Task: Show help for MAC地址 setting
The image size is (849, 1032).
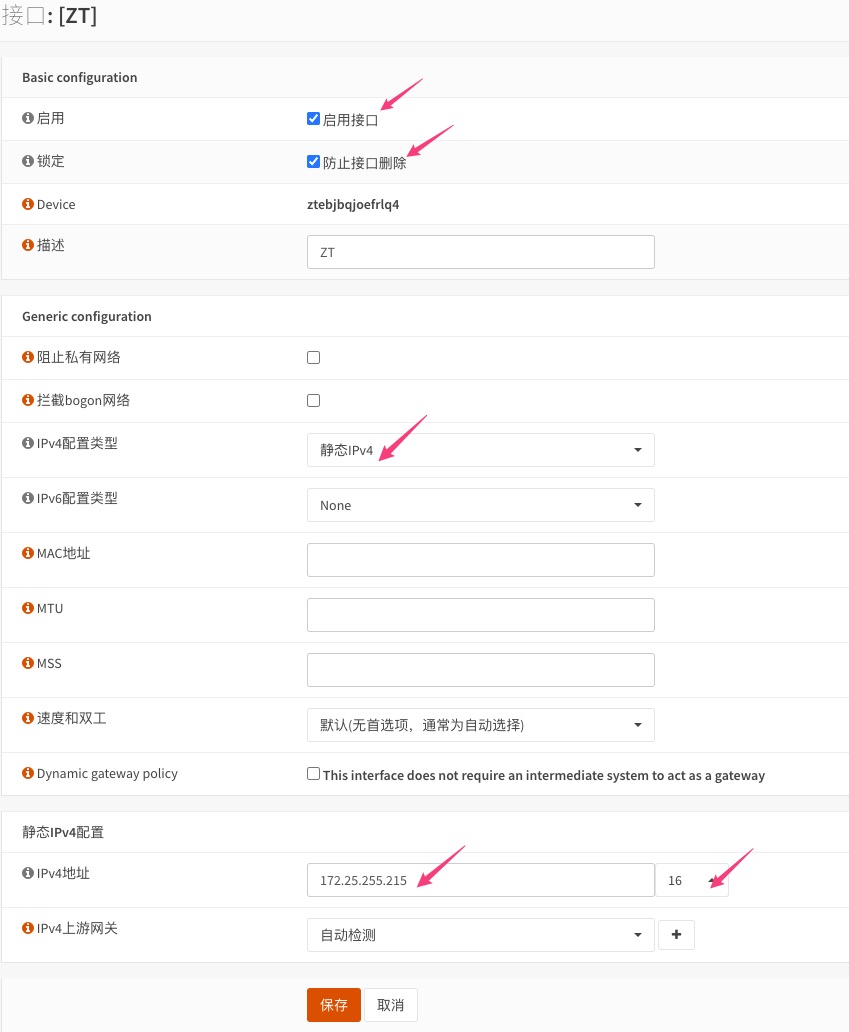Action: click(28, 554)
